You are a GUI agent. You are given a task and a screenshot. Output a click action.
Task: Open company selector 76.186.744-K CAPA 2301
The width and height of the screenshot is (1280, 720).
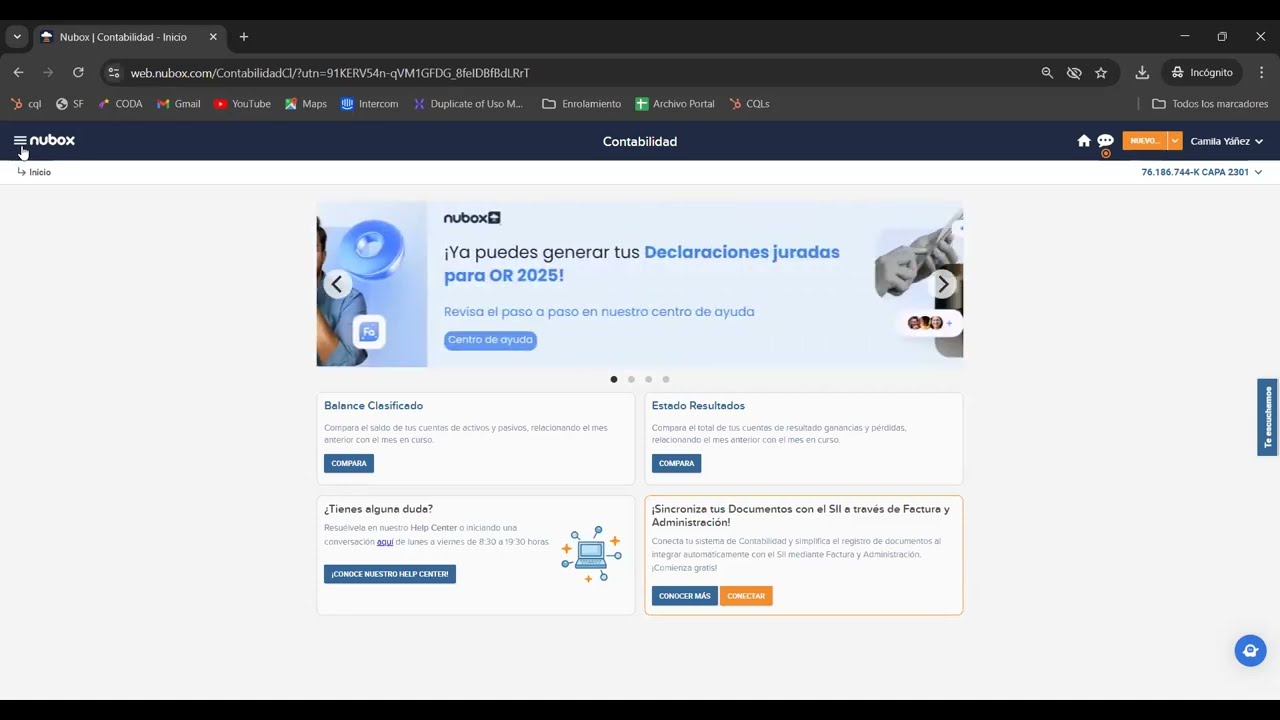(1201, 172)
